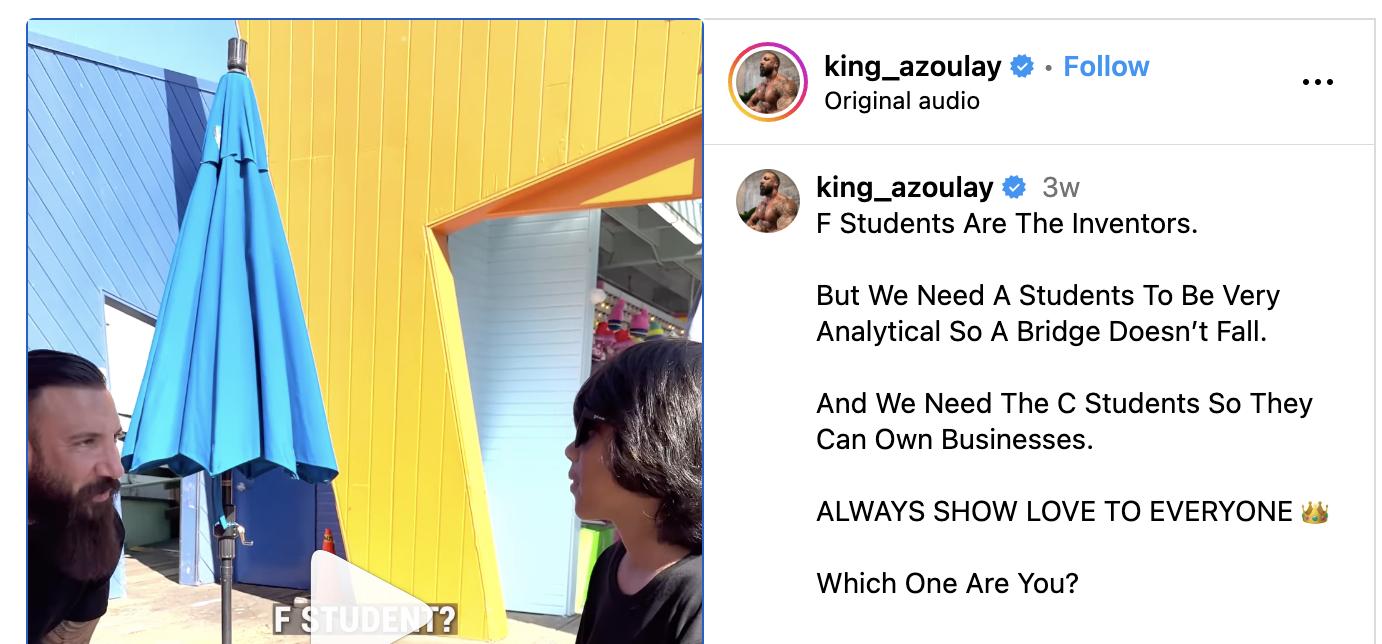Click the dark-haired person wearing sunglasses in video

click(x=635, y=490)
